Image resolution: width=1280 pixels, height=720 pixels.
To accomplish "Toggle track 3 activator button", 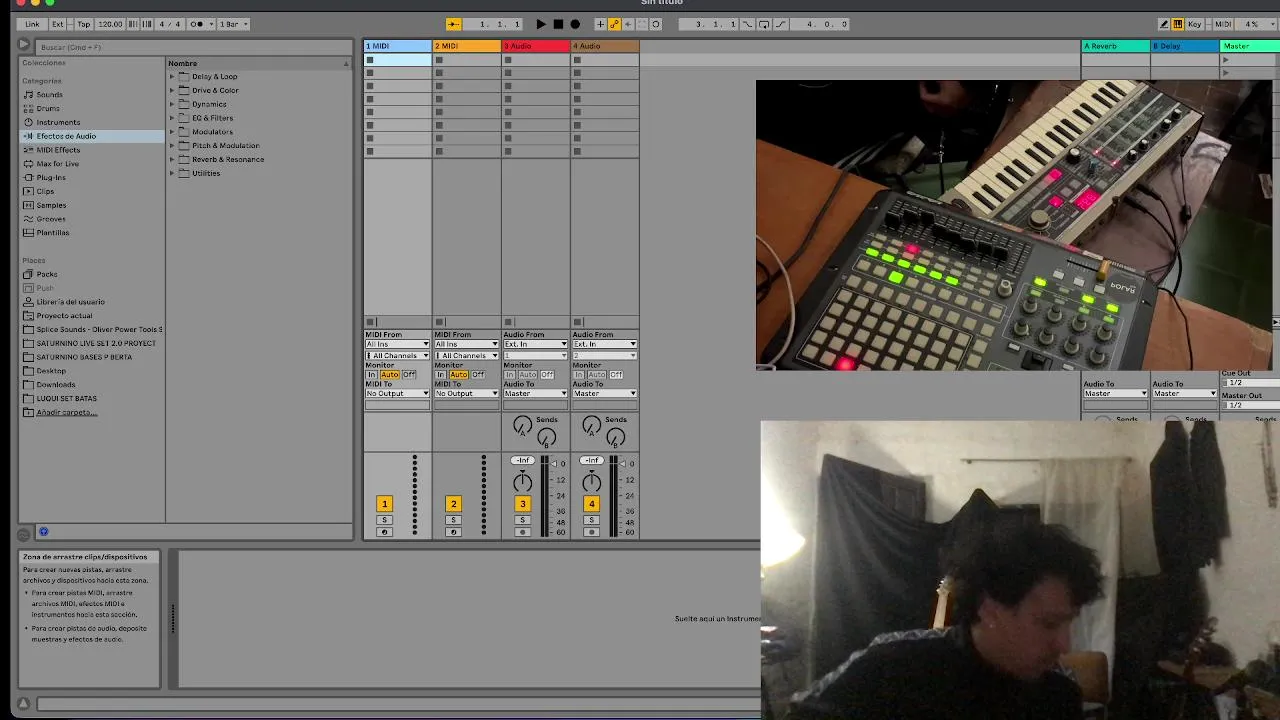I will click(522, 504).
